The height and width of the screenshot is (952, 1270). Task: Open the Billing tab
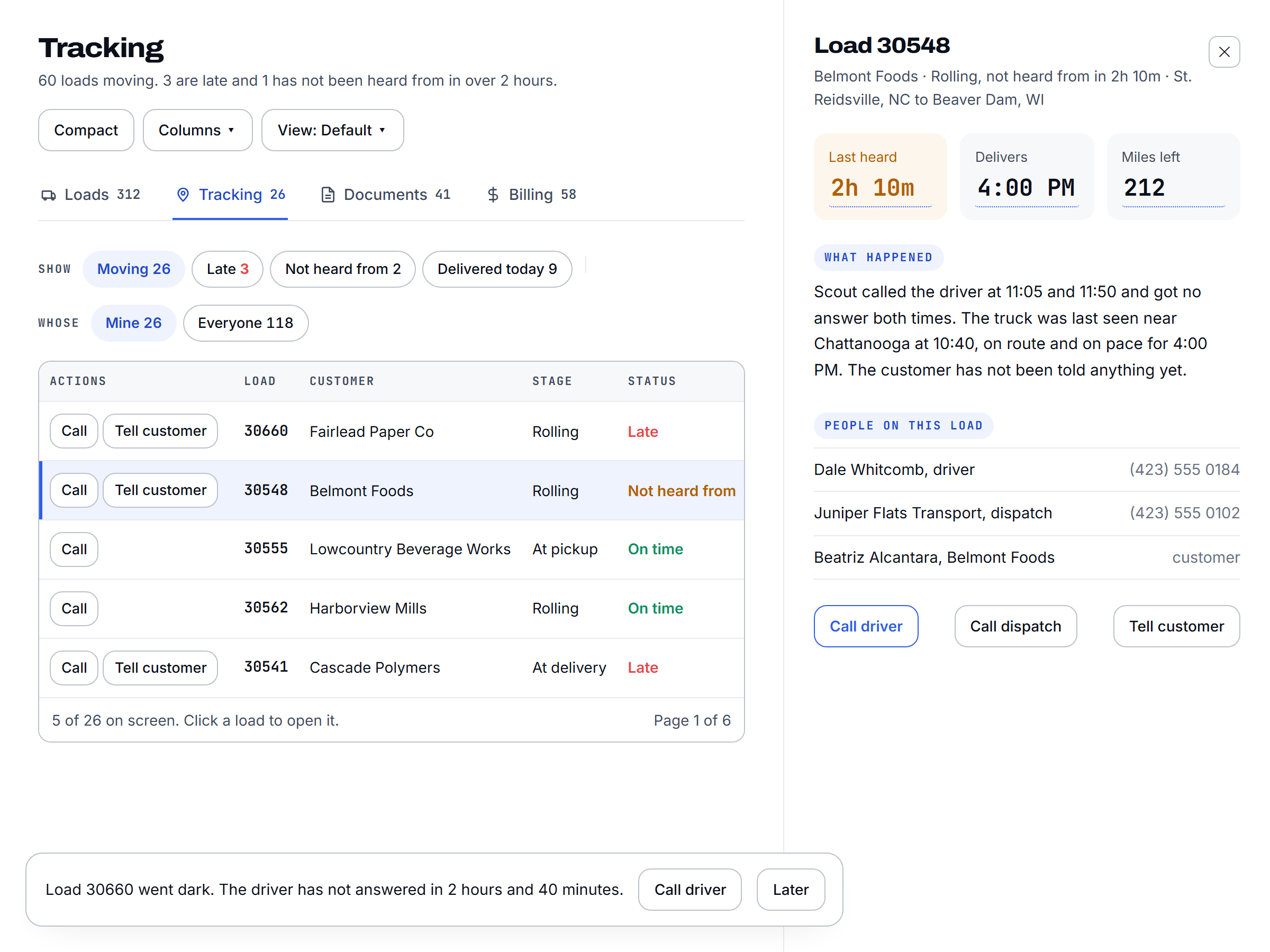pyautogui.click(x=531, y=195)
